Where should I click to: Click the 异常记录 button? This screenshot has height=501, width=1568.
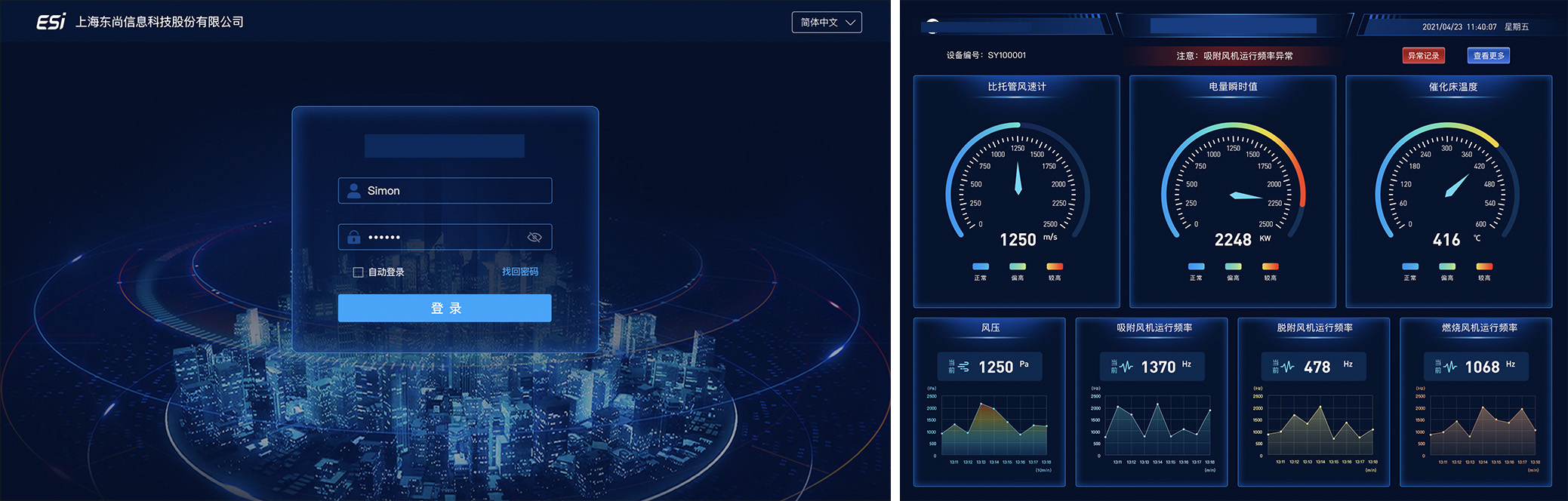pos(1423,56)
